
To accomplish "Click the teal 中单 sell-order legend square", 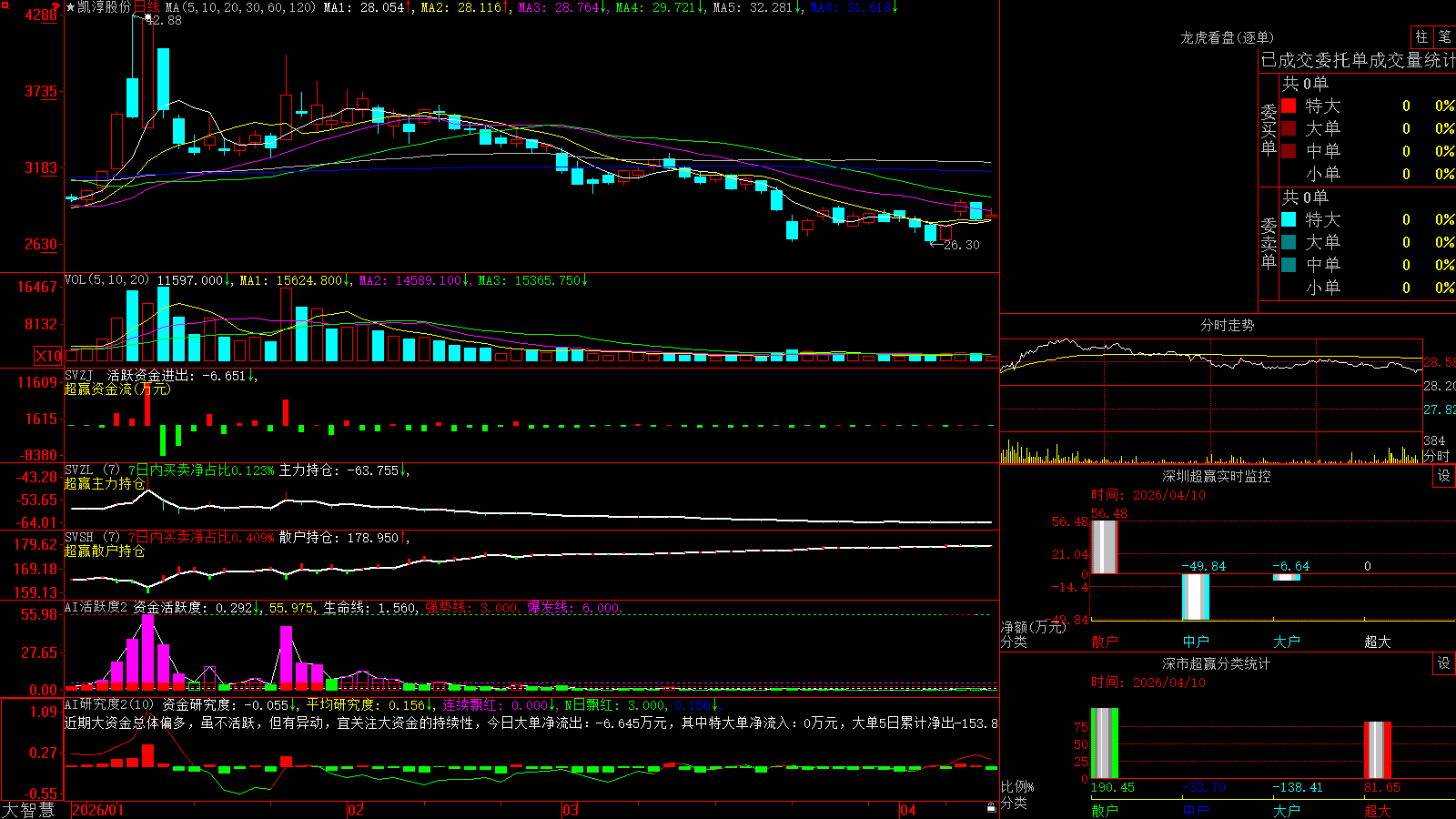I will tap(1289, 265).
